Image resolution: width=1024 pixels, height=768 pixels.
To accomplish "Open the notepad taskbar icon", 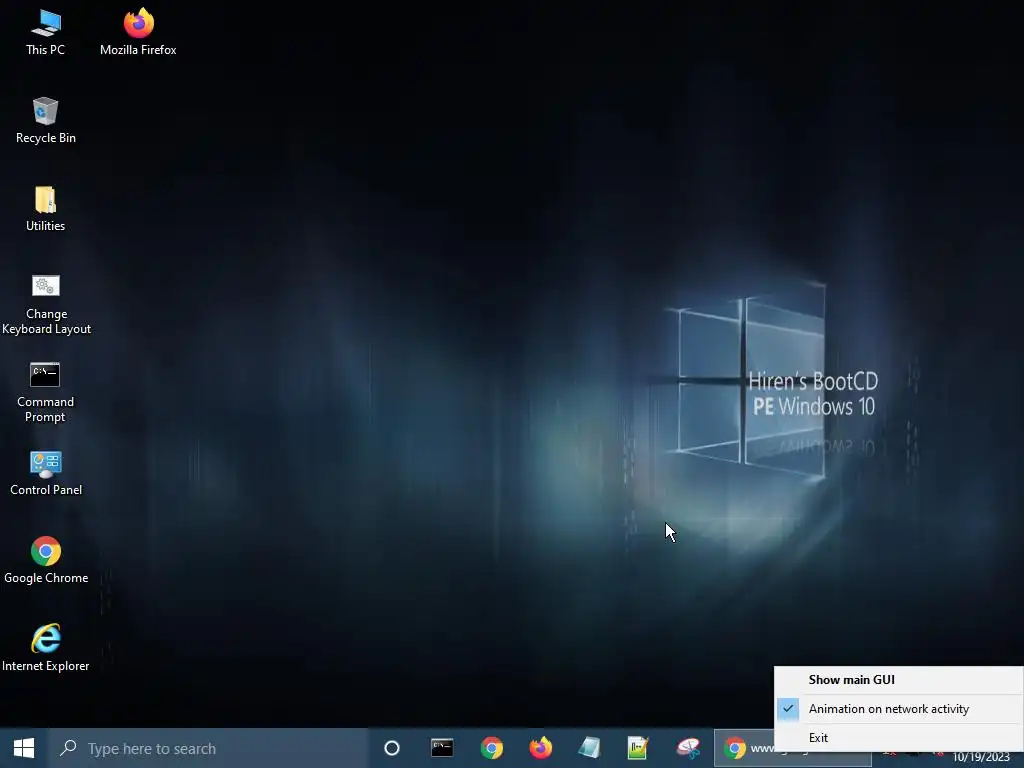I will (589, 748).
